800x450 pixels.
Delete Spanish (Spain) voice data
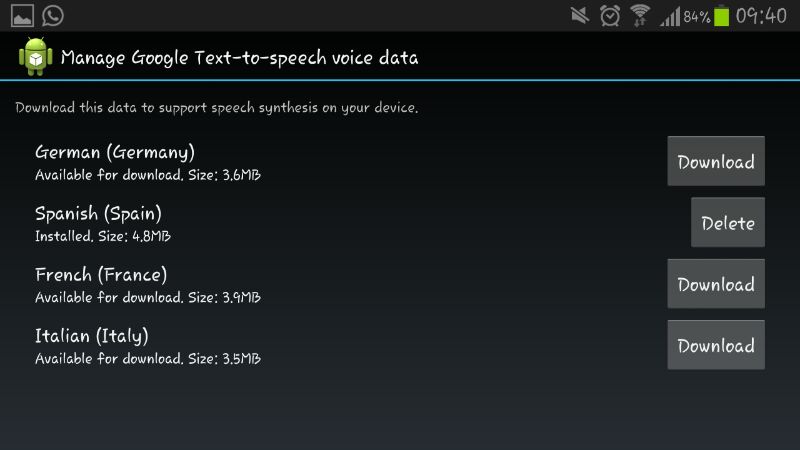(728, 222)
